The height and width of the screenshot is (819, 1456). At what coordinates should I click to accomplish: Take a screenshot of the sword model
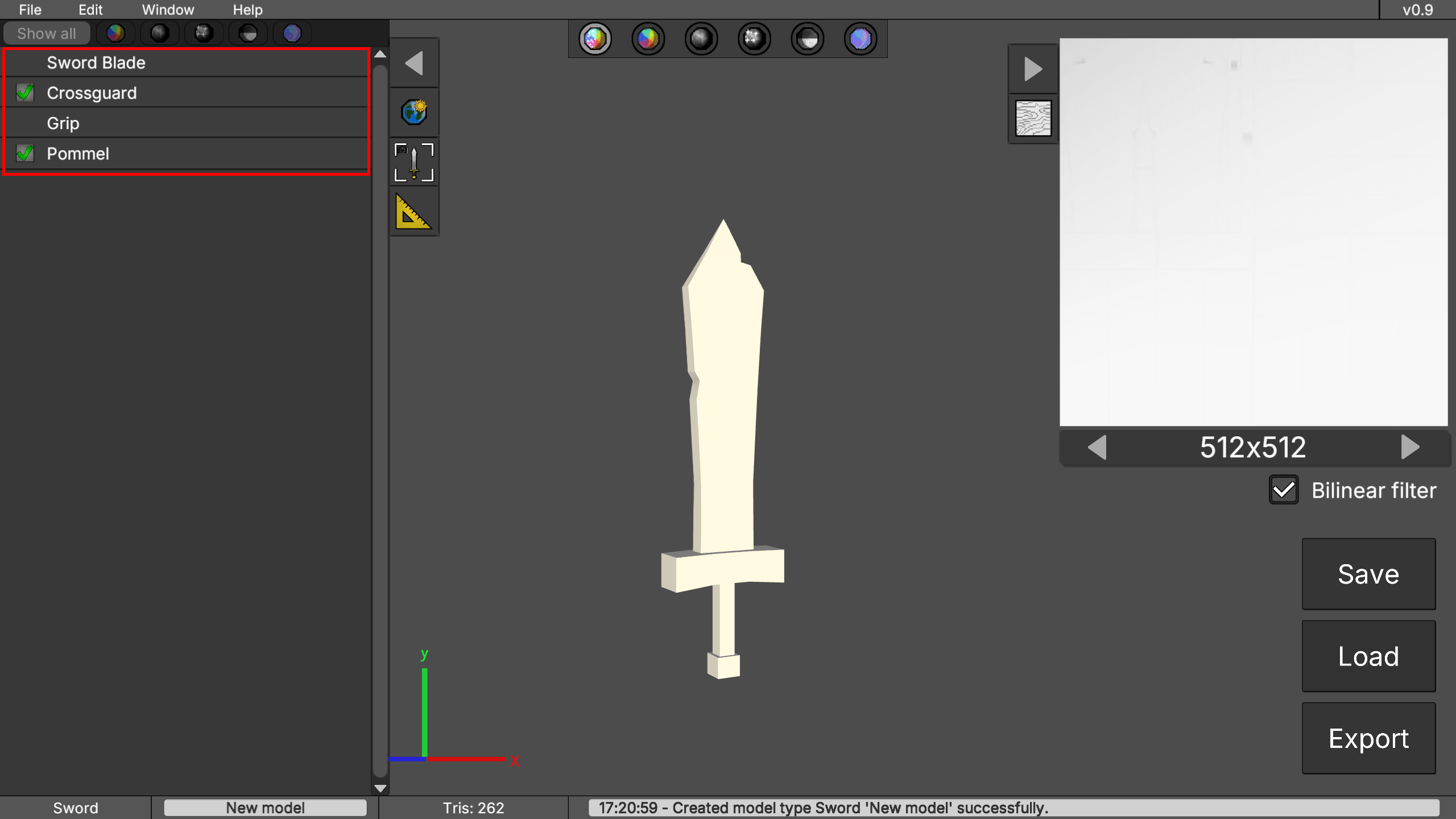[414, 162]
